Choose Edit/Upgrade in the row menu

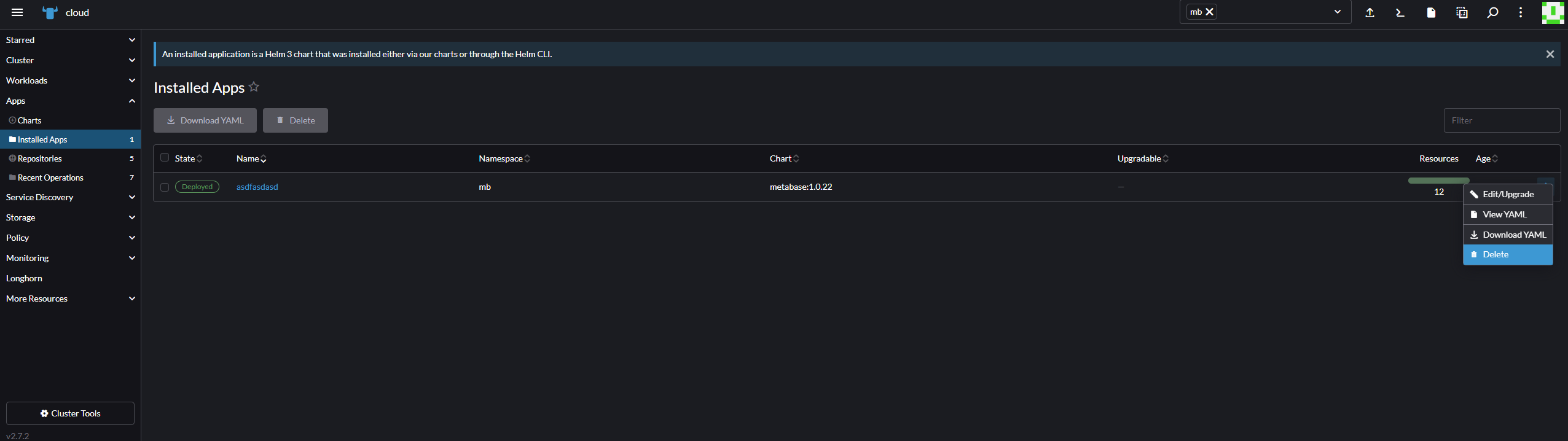[1507, 194]
